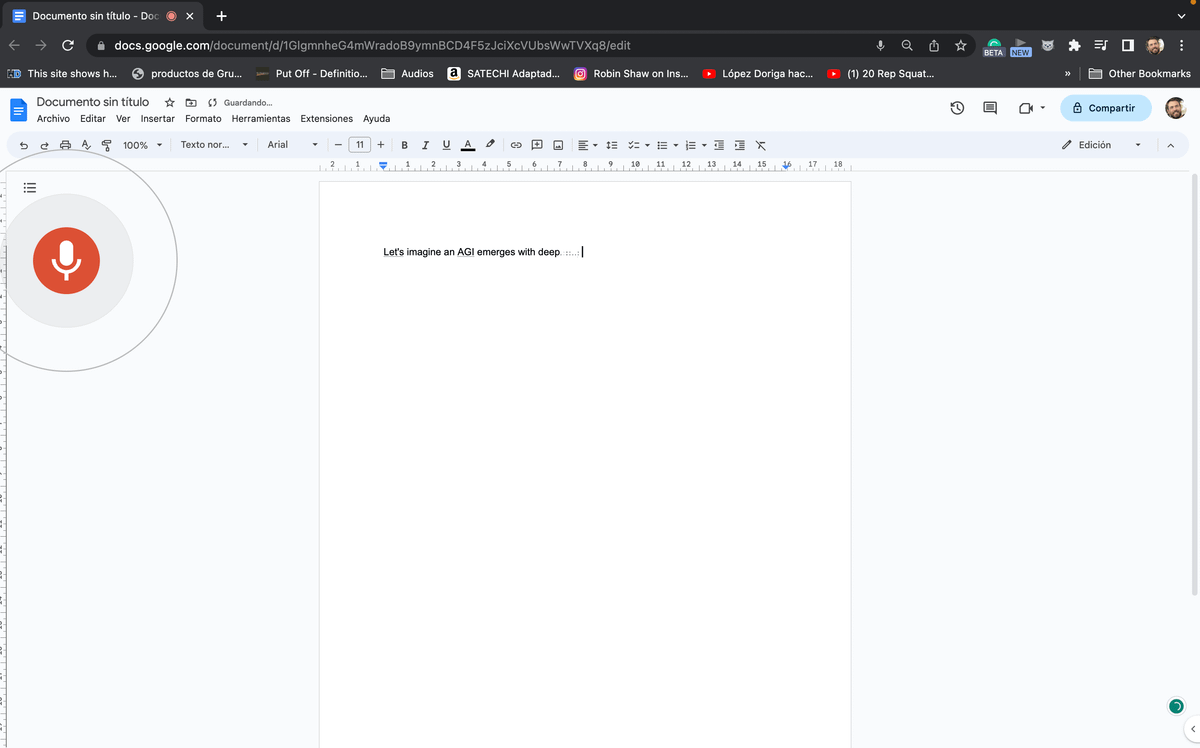Insert a link using the toolbar icon
Image resolution: width=1200 pixels, height=748 pixels.
point(517,145)
